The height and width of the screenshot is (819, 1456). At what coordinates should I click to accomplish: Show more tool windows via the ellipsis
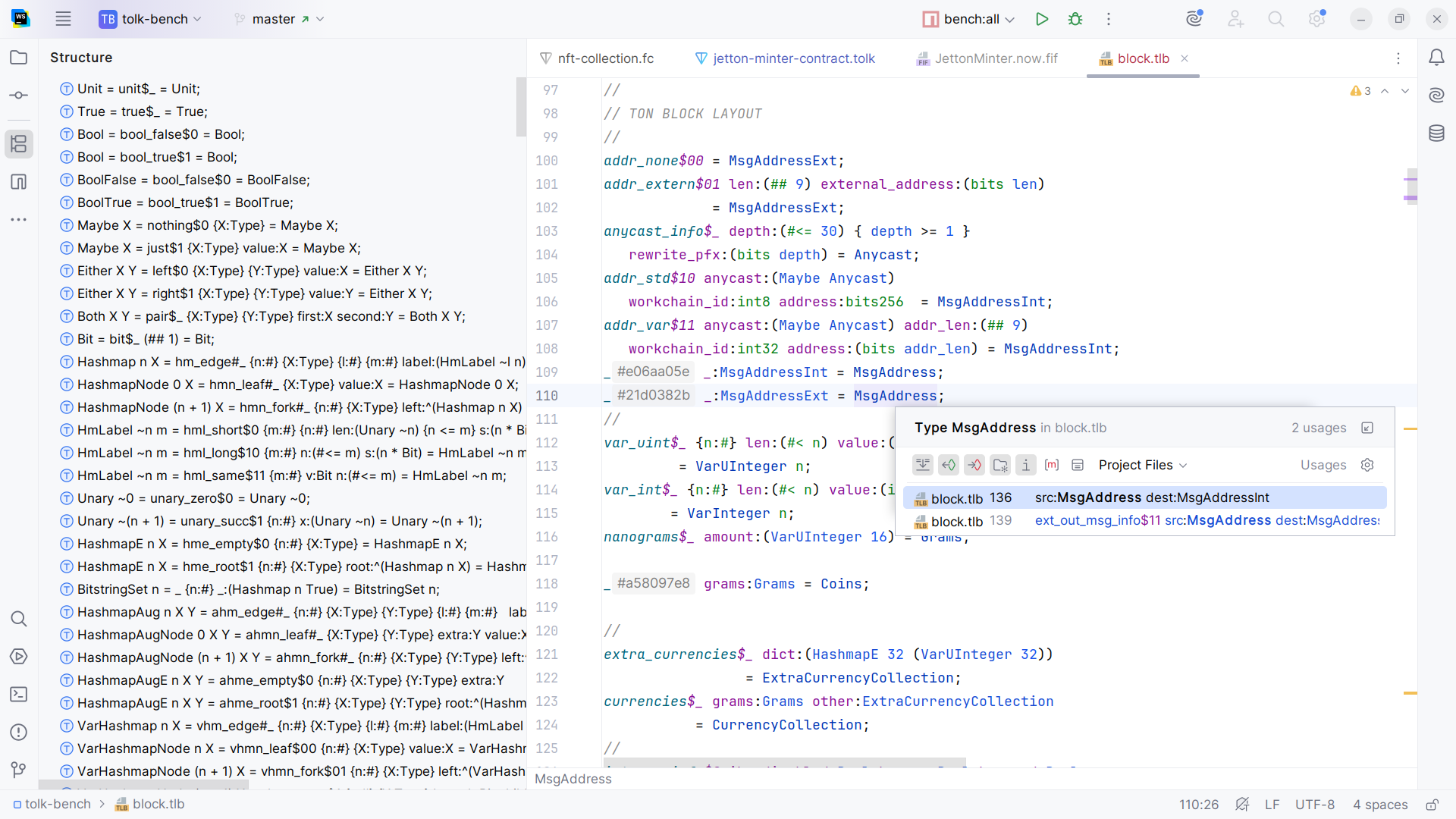coord(19,220)
